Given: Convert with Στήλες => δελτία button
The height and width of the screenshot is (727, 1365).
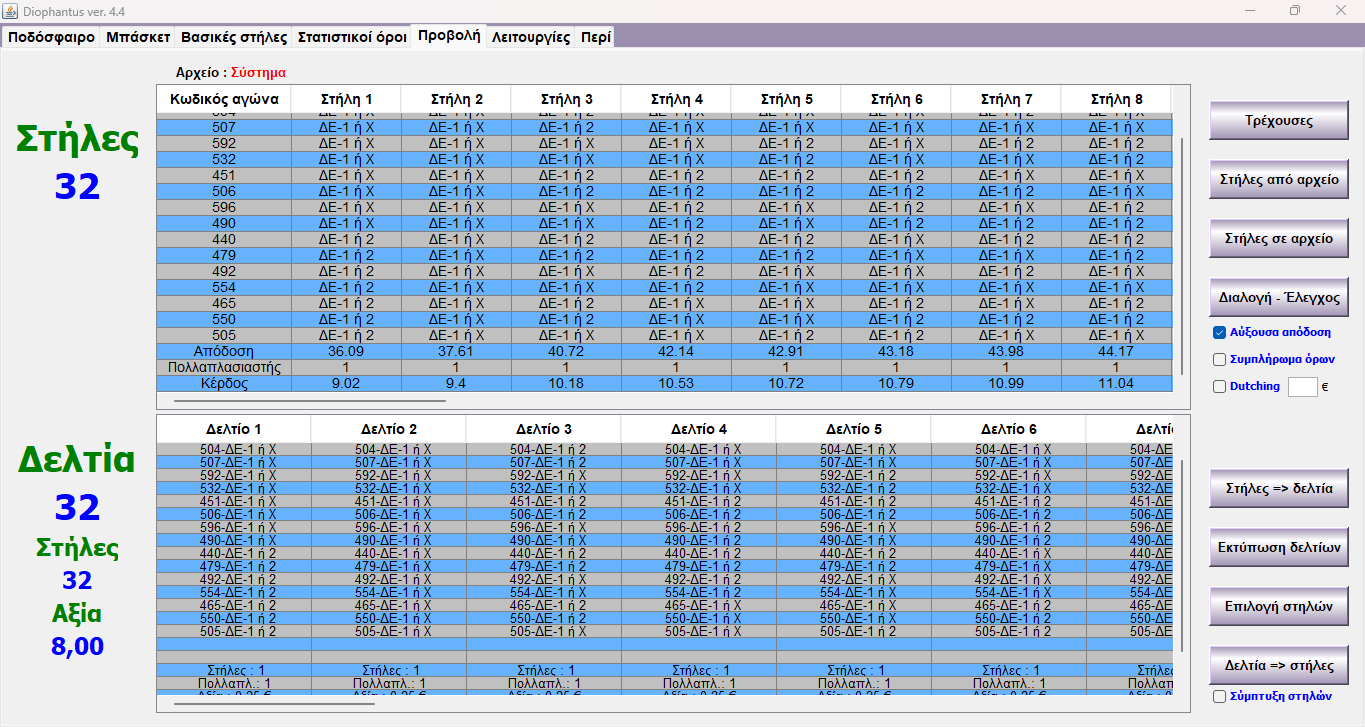Looking at the screenshot, I should (x=1279, y=489).
